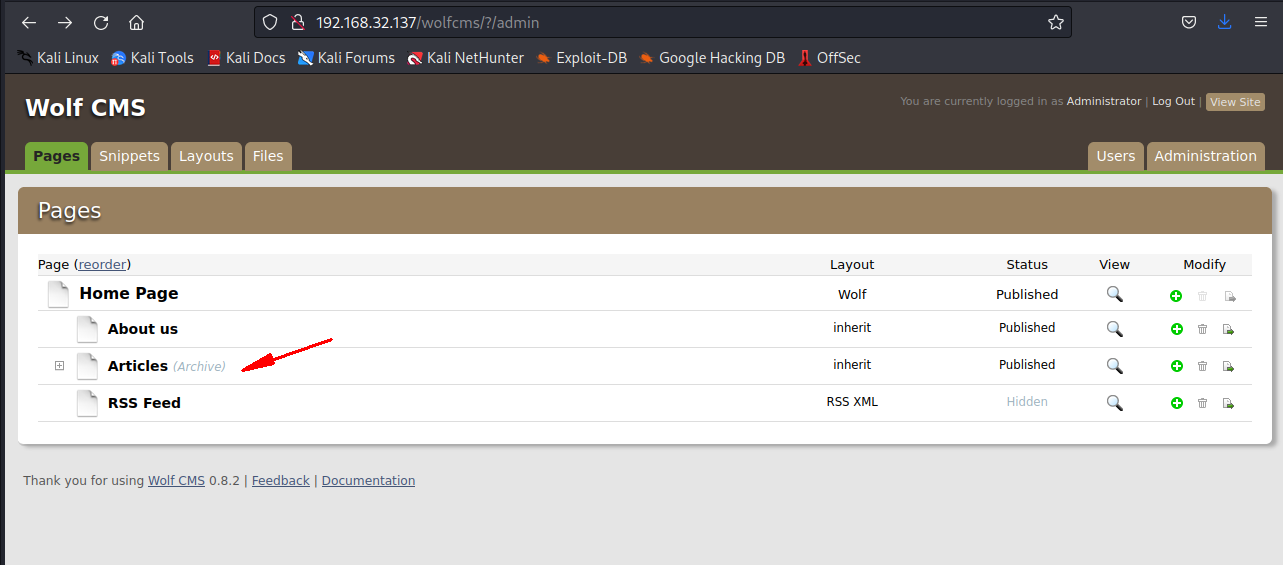Reload the current page
Image resolution: width=1283 pixels, height=565 pixels.
click(x=101, y=22)
